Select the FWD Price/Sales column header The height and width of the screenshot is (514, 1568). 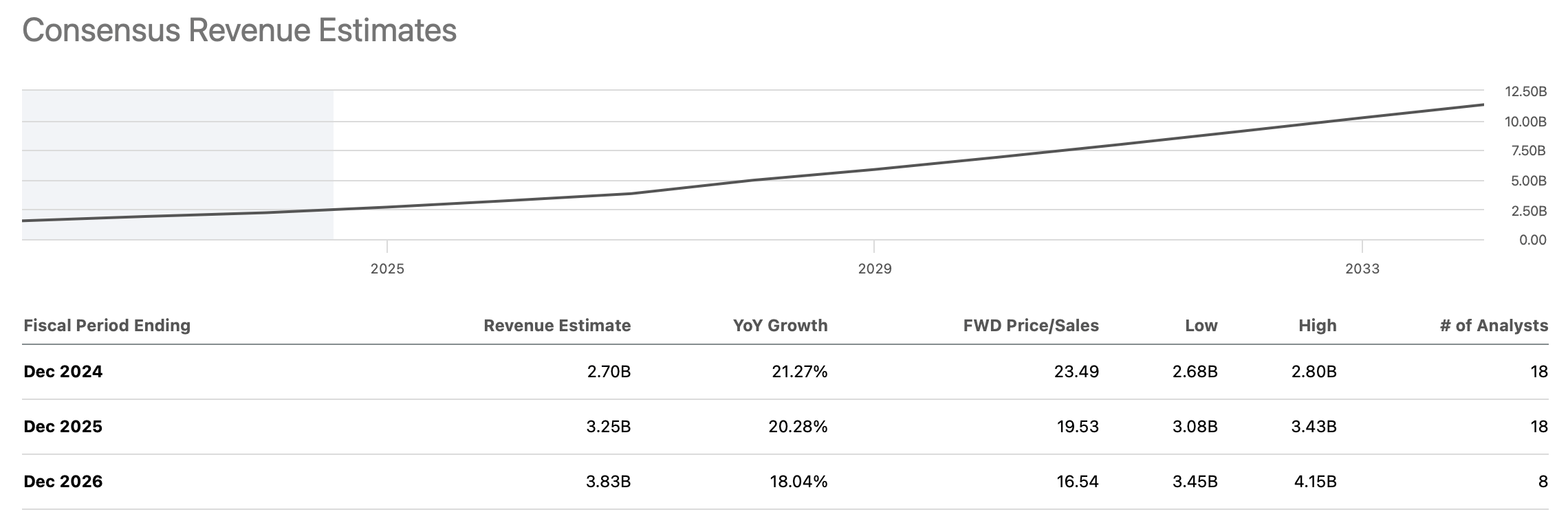(x=1030, y=325)
